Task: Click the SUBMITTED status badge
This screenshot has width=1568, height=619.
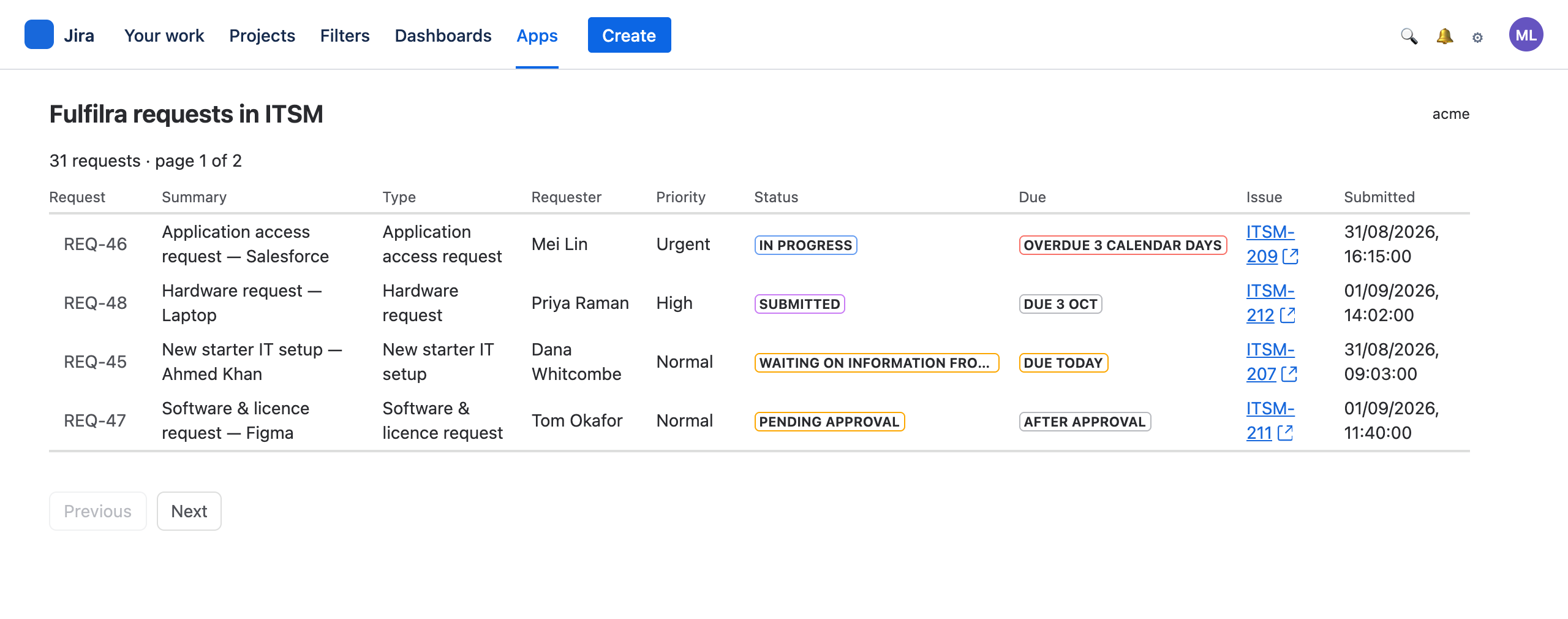Action: (x=799, y=304)
